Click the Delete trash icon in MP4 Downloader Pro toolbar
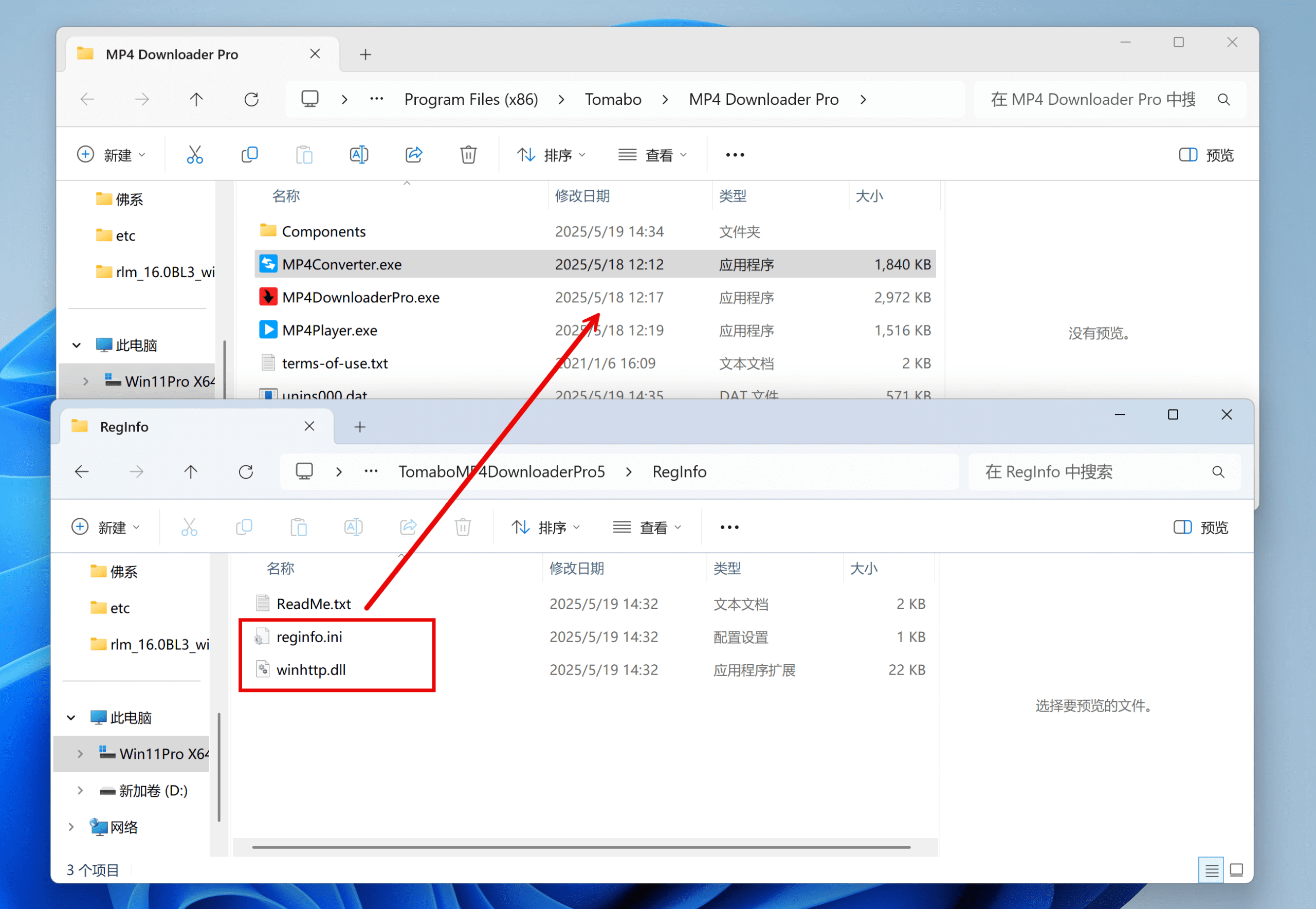The height and width of the screenshot is (909, 1316). coord(468,155)
